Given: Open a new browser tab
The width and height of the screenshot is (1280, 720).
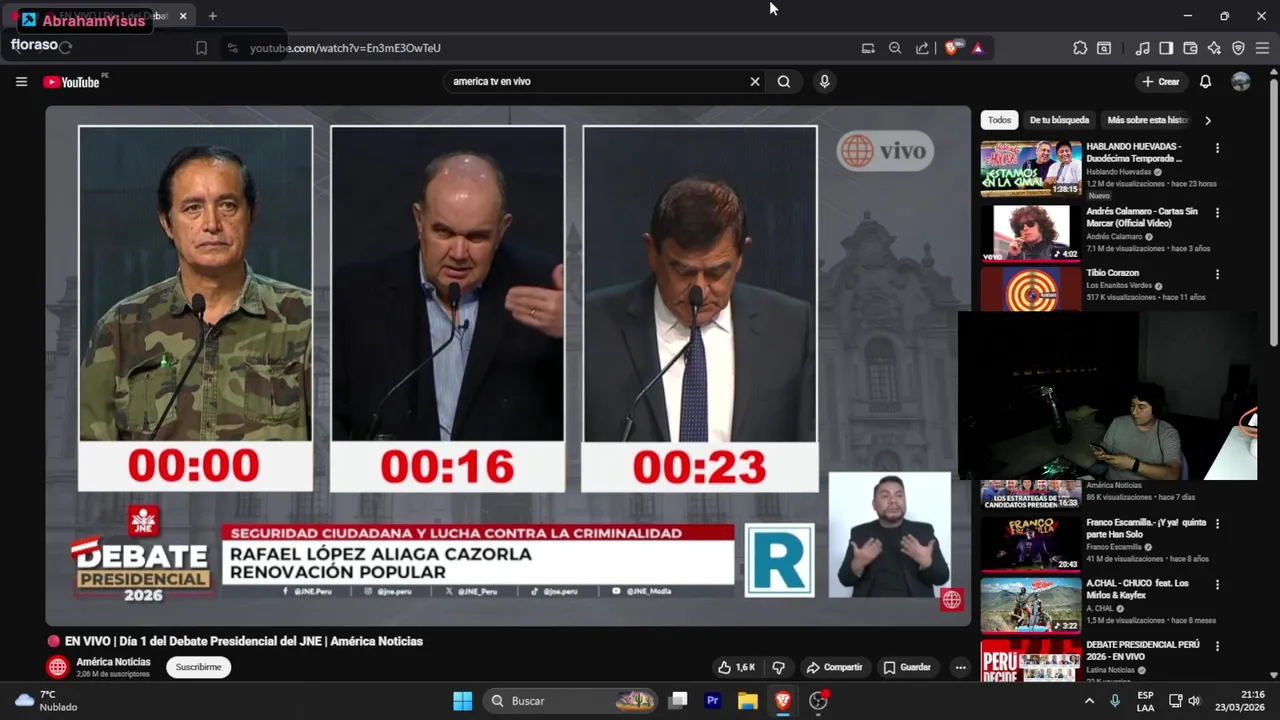Looking at the screenshot, I should tap(212, 16).
